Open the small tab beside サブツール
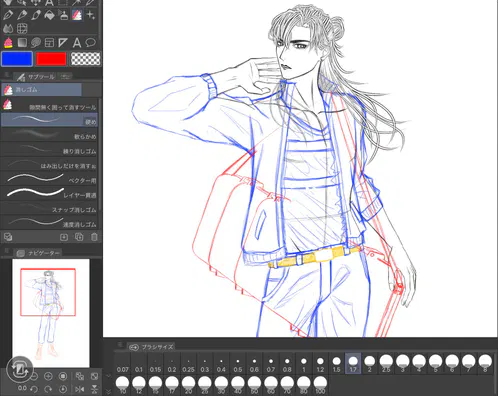498x396 pixels. coord(65,77)
